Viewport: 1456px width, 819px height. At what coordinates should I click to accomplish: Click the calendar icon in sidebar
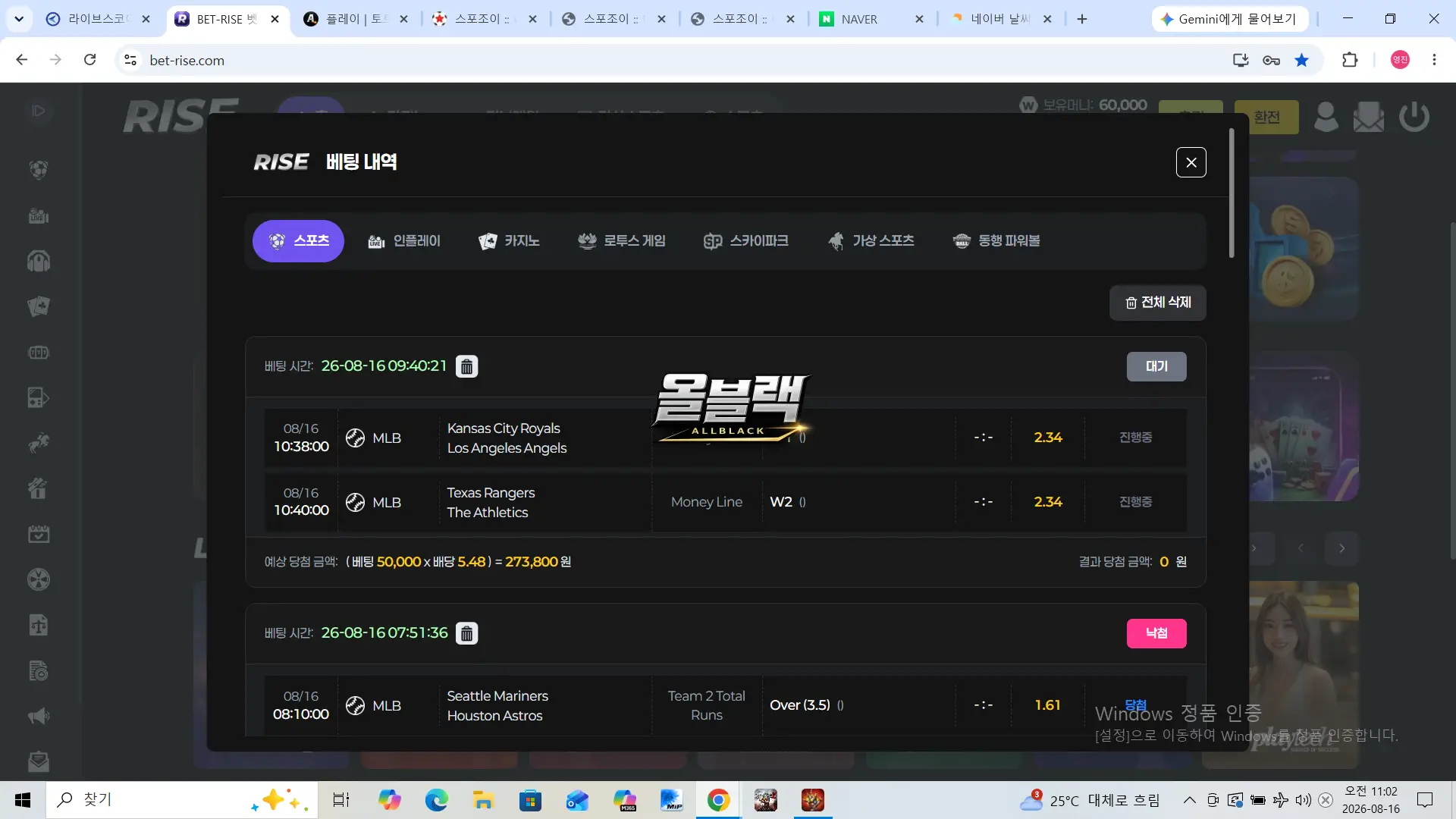pyautogui.click(x=39, y=535)
